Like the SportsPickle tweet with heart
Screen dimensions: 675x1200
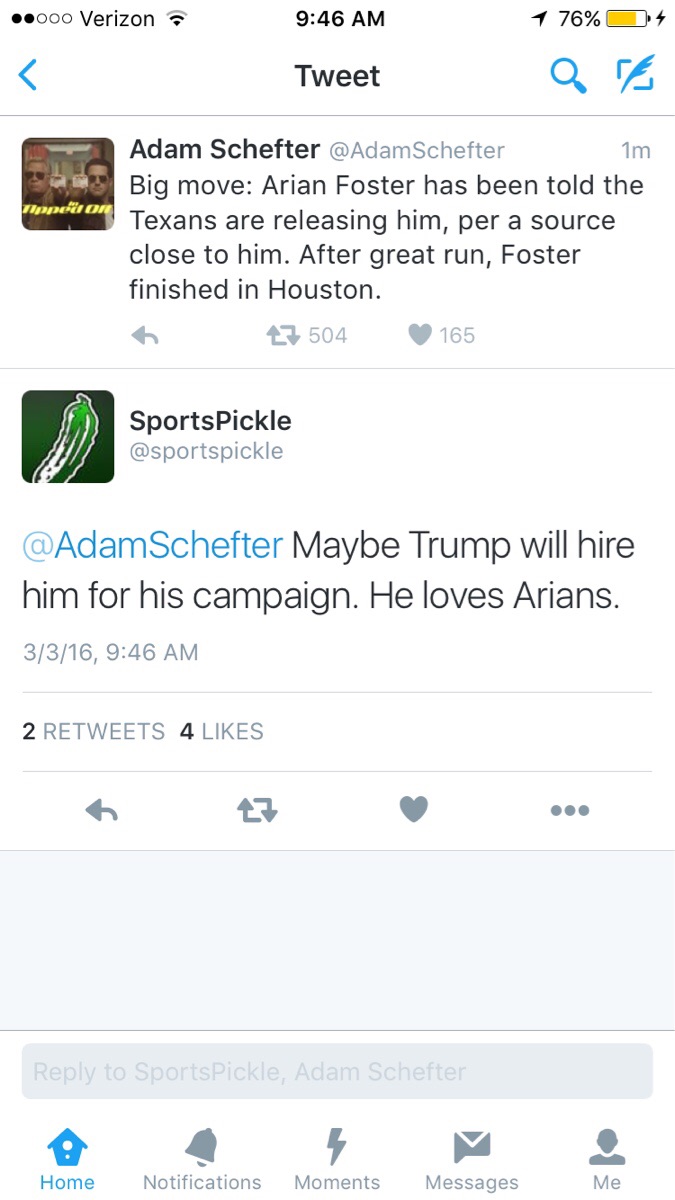[413, 809]
